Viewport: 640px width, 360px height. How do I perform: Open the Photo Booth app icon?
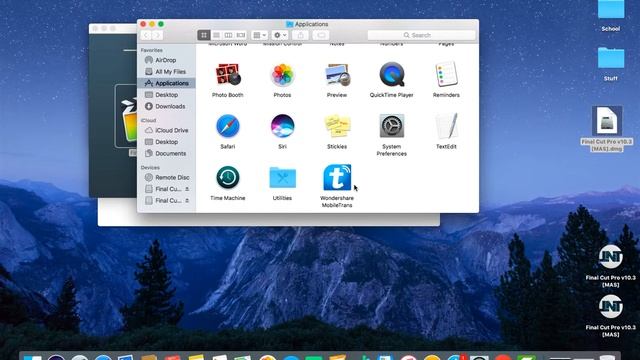pyautogui.click(x=227, y=75)
